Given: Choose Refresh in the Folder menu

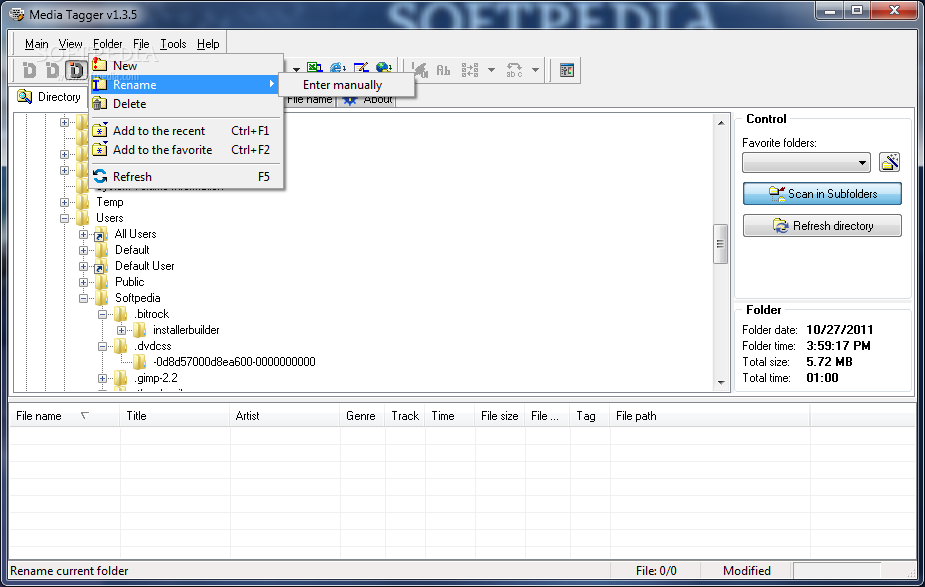Looking at the screenshot, I should (x=185, y=176).
